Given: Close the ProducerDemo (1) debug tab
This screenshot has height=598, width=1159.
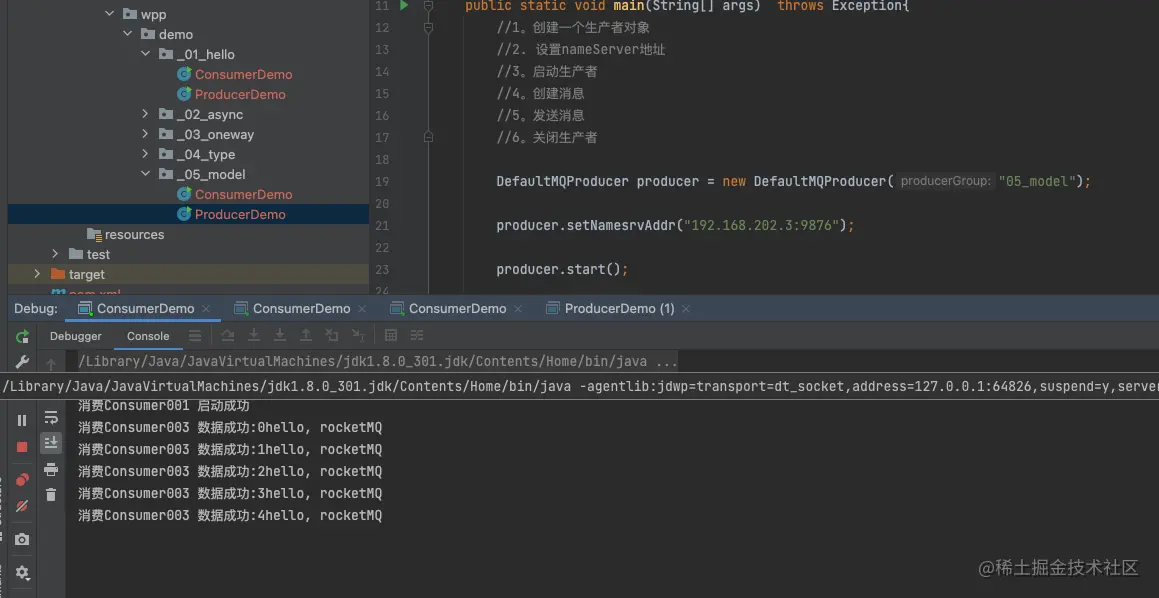Looking at the screenshot, I should (686, 309).
